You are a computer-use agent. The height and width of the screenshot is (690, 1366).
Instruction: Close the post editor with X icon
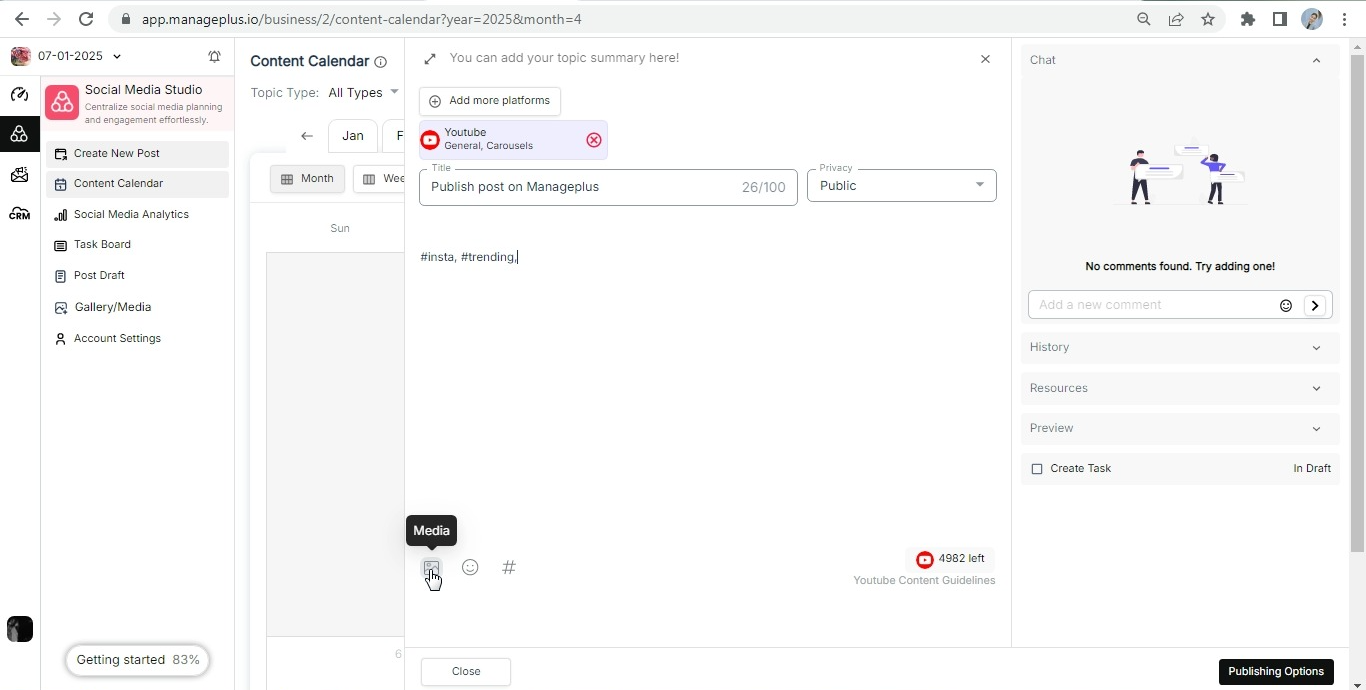tap(985, 59)
